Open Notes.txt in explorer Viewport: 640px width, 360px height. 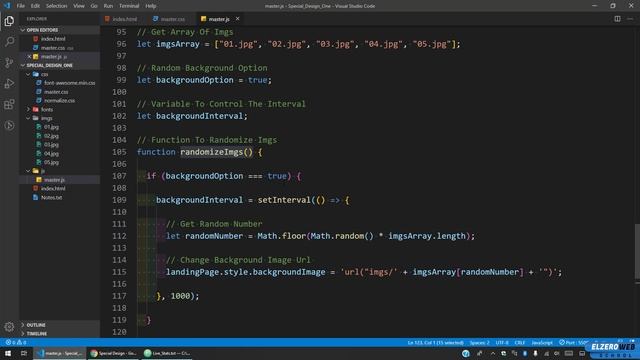[51, 198]
